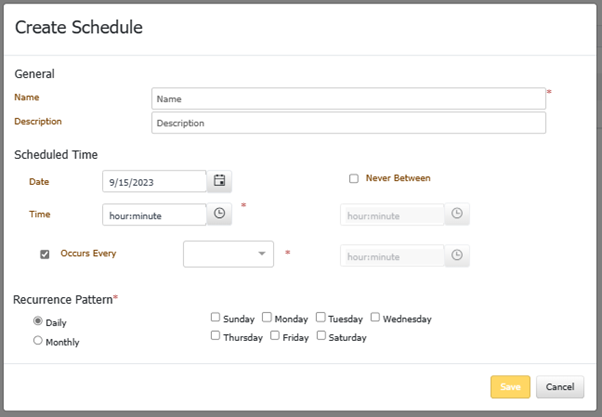Image resolution: width=602 pixels, height=417 pixels.
Task: Uncheck the Occurs Every checkbox
Action: click(45, 254)
